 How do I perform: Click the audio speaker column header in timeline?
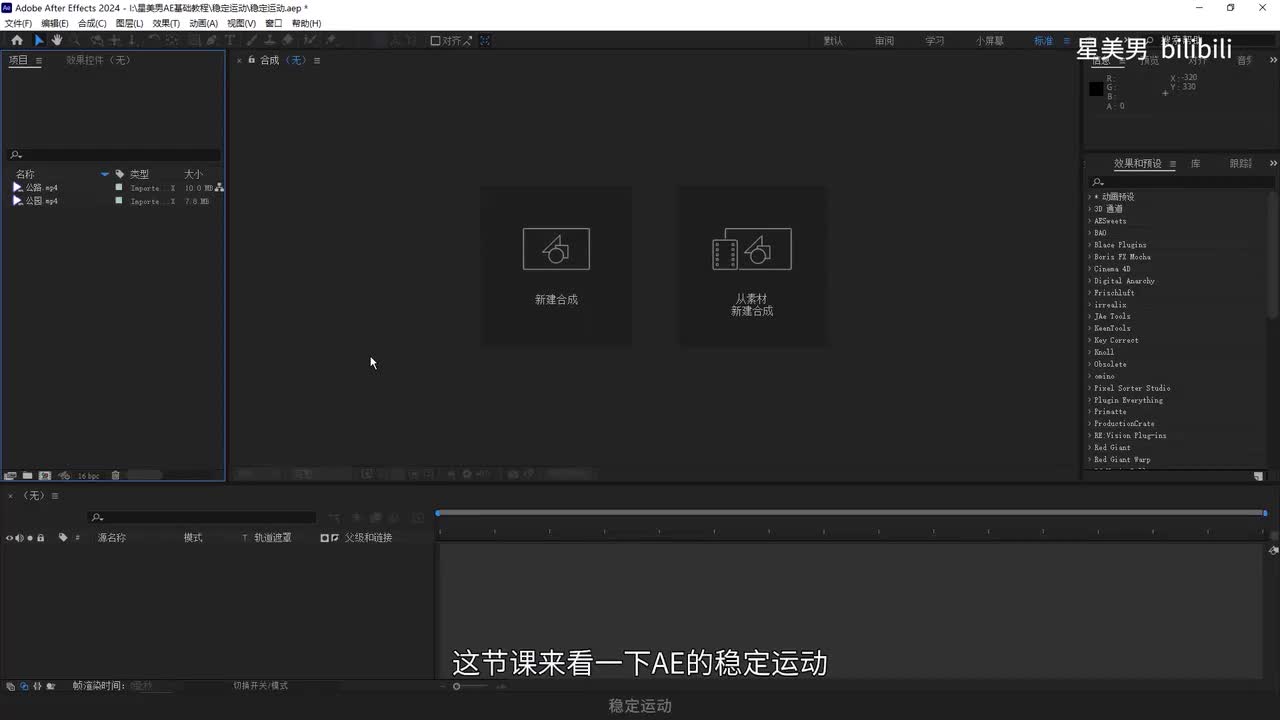click(19, 538)
